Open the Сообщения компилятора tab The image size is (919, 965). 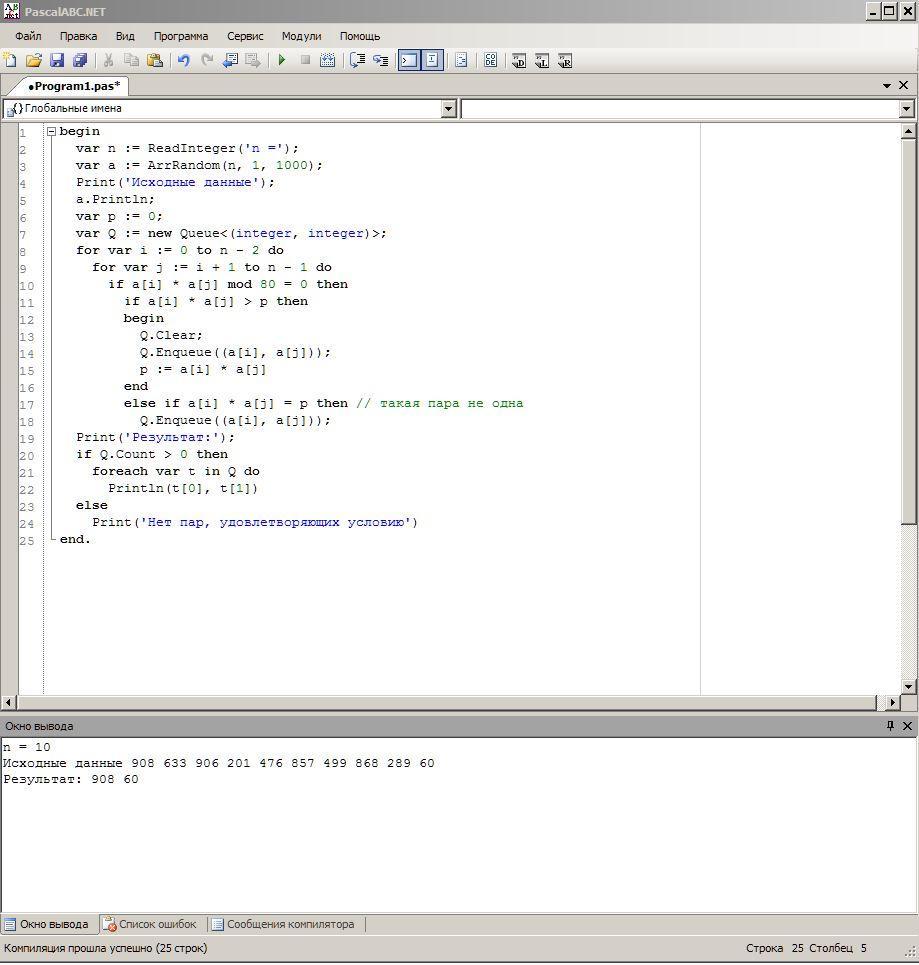(290, 925)
